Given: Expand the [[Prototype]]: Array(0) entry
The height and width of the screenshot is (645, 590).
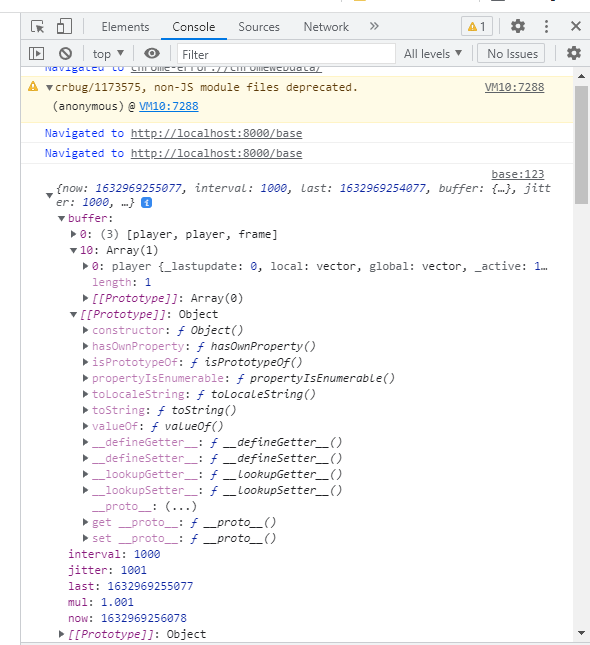Looking at the screenshot, I should point(85,298).
